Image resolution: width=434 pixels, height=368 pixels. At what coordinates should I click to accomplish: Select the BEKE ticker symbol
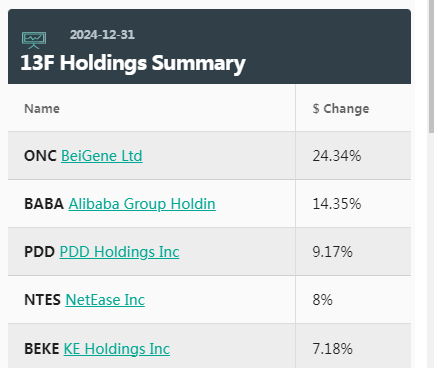[x=42, y=349]
